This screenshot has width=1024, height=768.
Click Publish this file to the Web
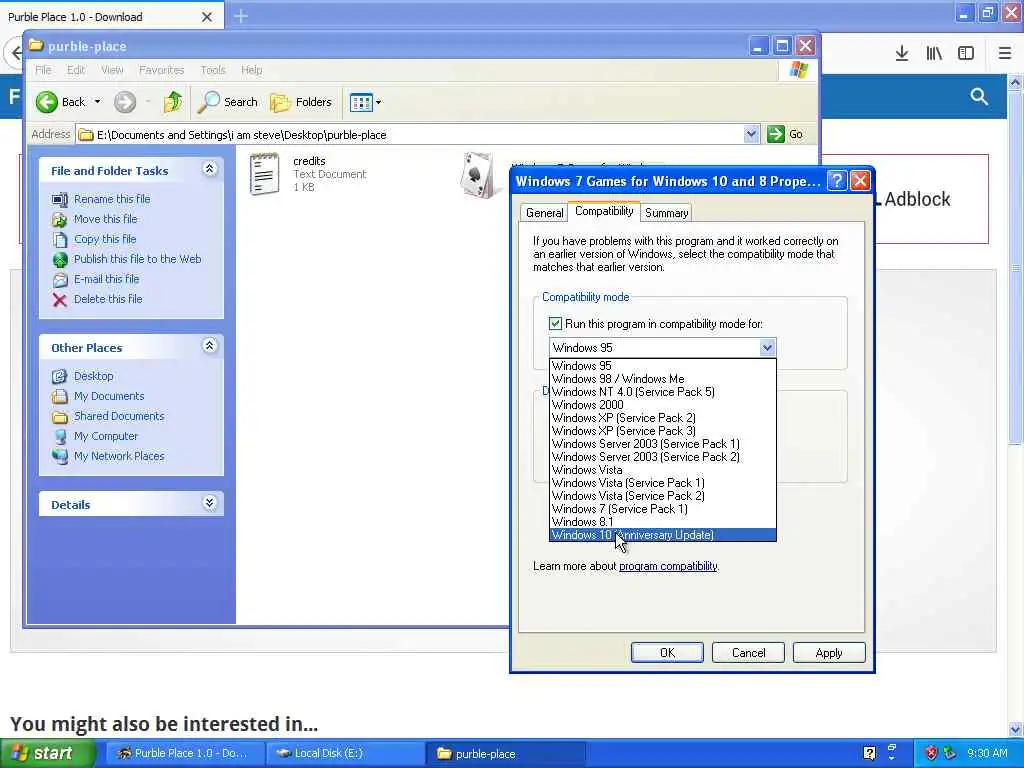(137, 259)
